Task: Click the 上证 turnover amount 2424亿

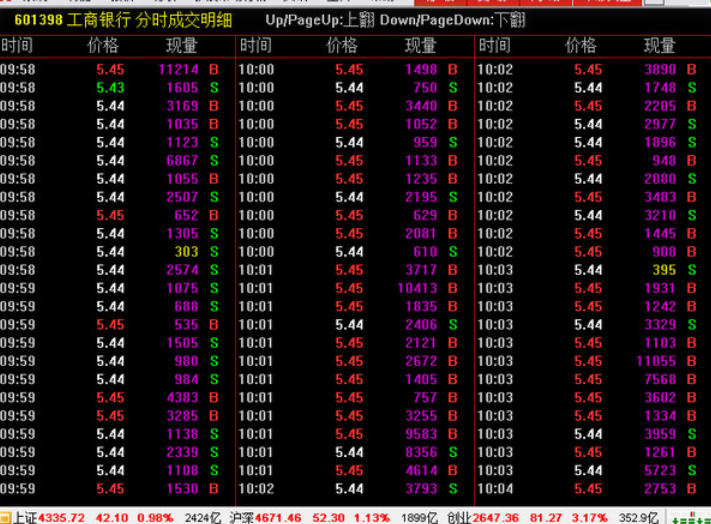Action: (x=203, y=517)
